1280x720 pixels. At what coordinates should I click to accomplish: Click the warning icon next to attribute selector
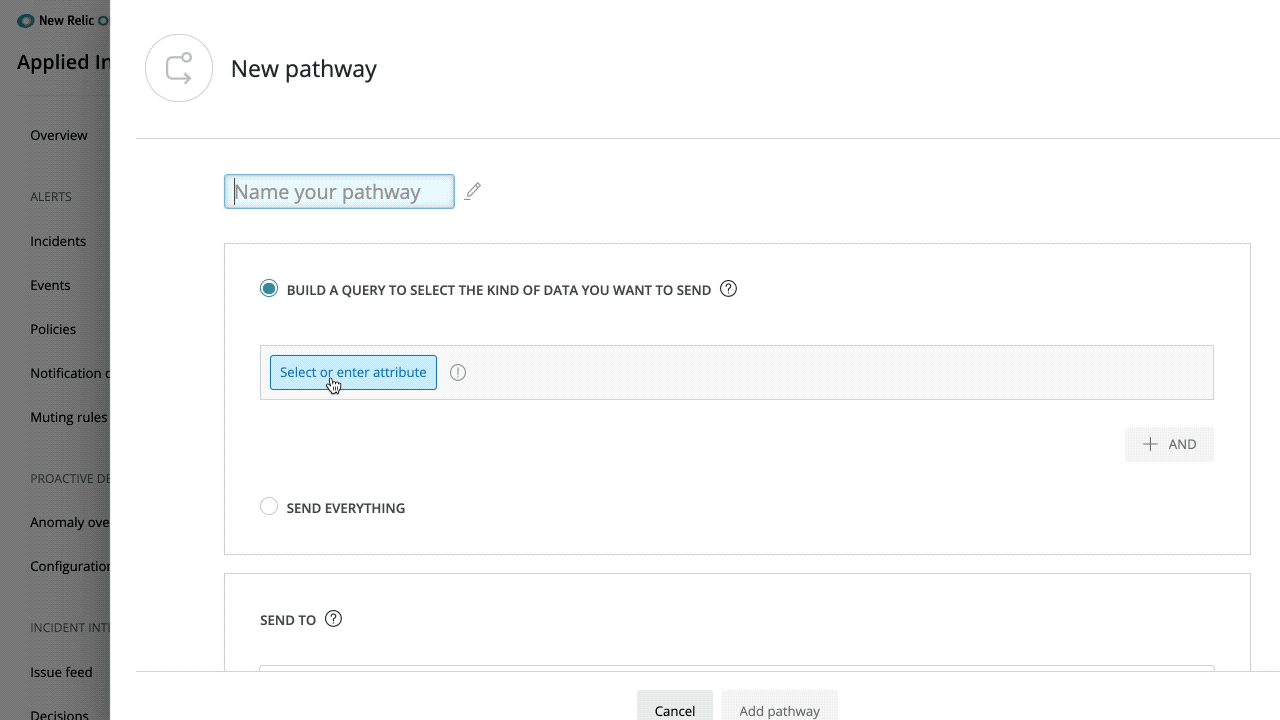(x=458, y=372)
